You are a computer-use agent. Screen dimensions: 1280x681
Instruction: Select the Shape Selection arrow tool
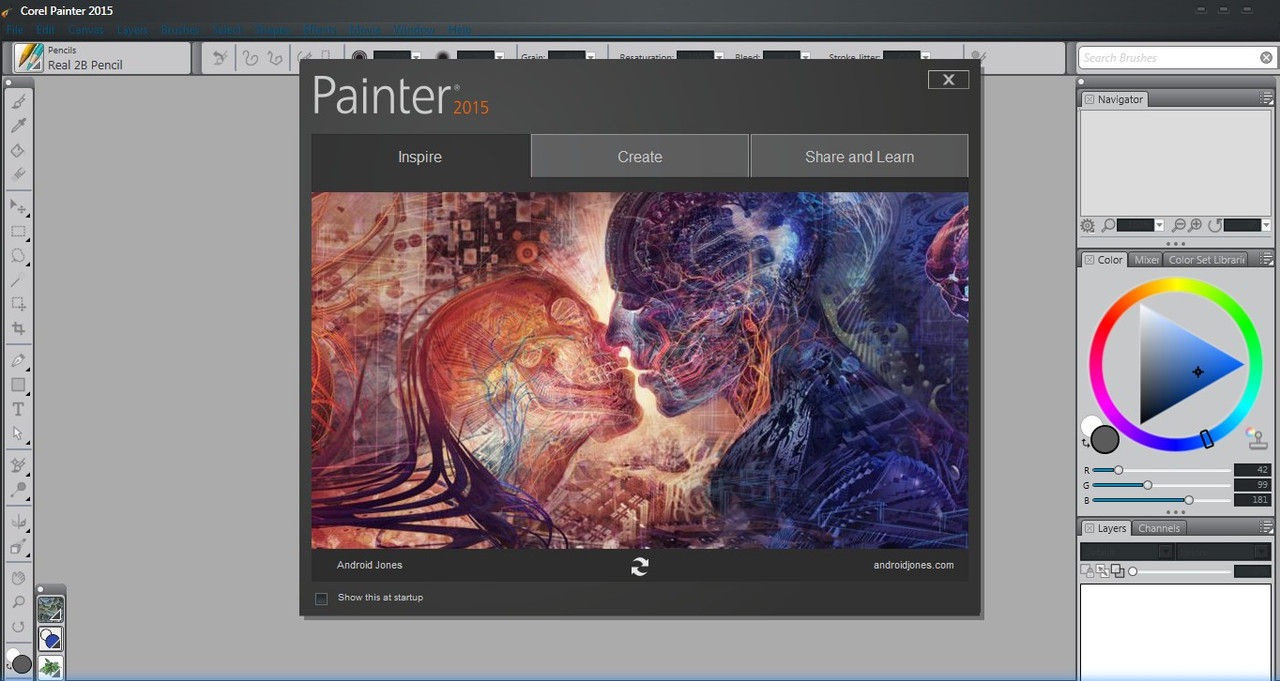pyautogui.click(x=18, y=434)
